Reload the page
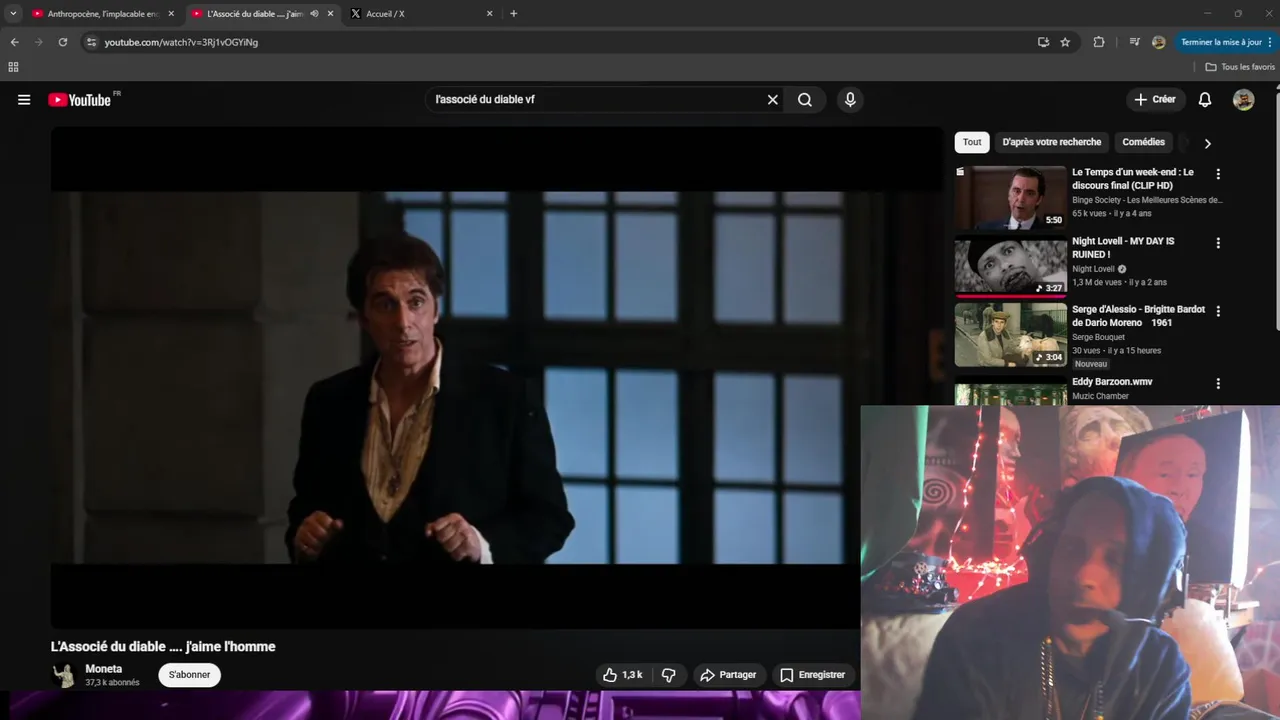 pyautogui.click(x=62, y=42)
